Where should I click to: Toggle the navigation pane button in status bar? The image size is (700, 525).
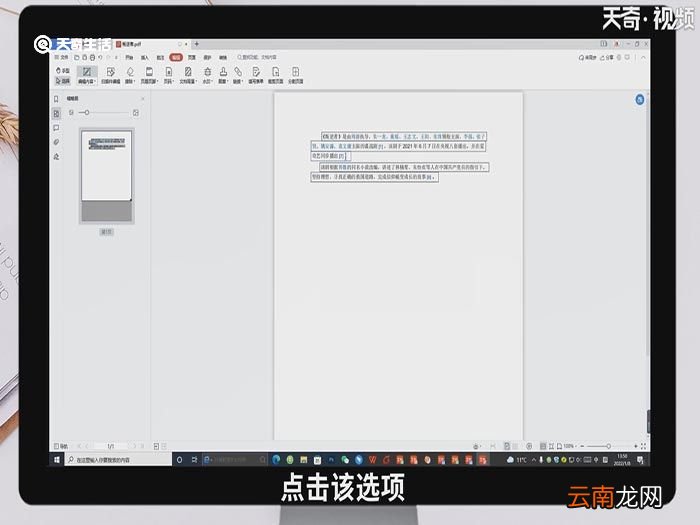61,446
